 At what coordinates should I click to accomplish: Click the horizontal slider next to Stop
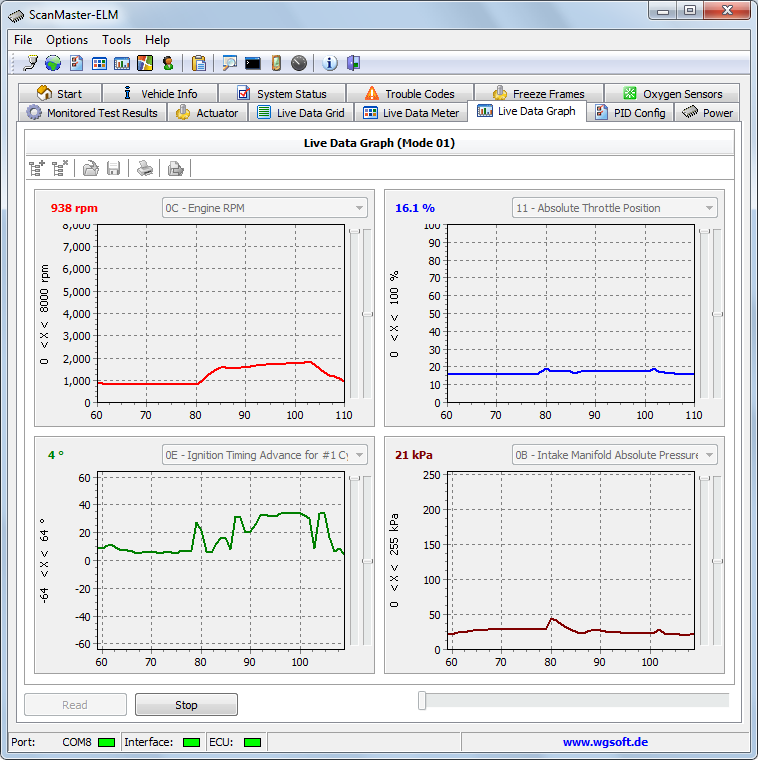(x=423, y=701)
